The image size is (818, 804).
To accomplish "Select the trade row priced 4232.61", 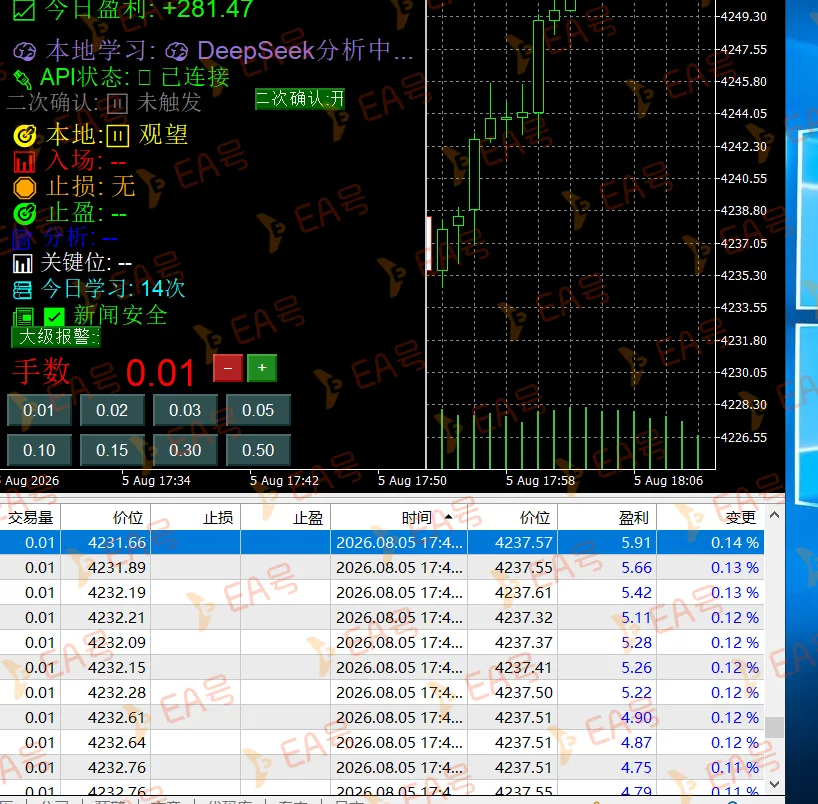I will pos(382,717).
